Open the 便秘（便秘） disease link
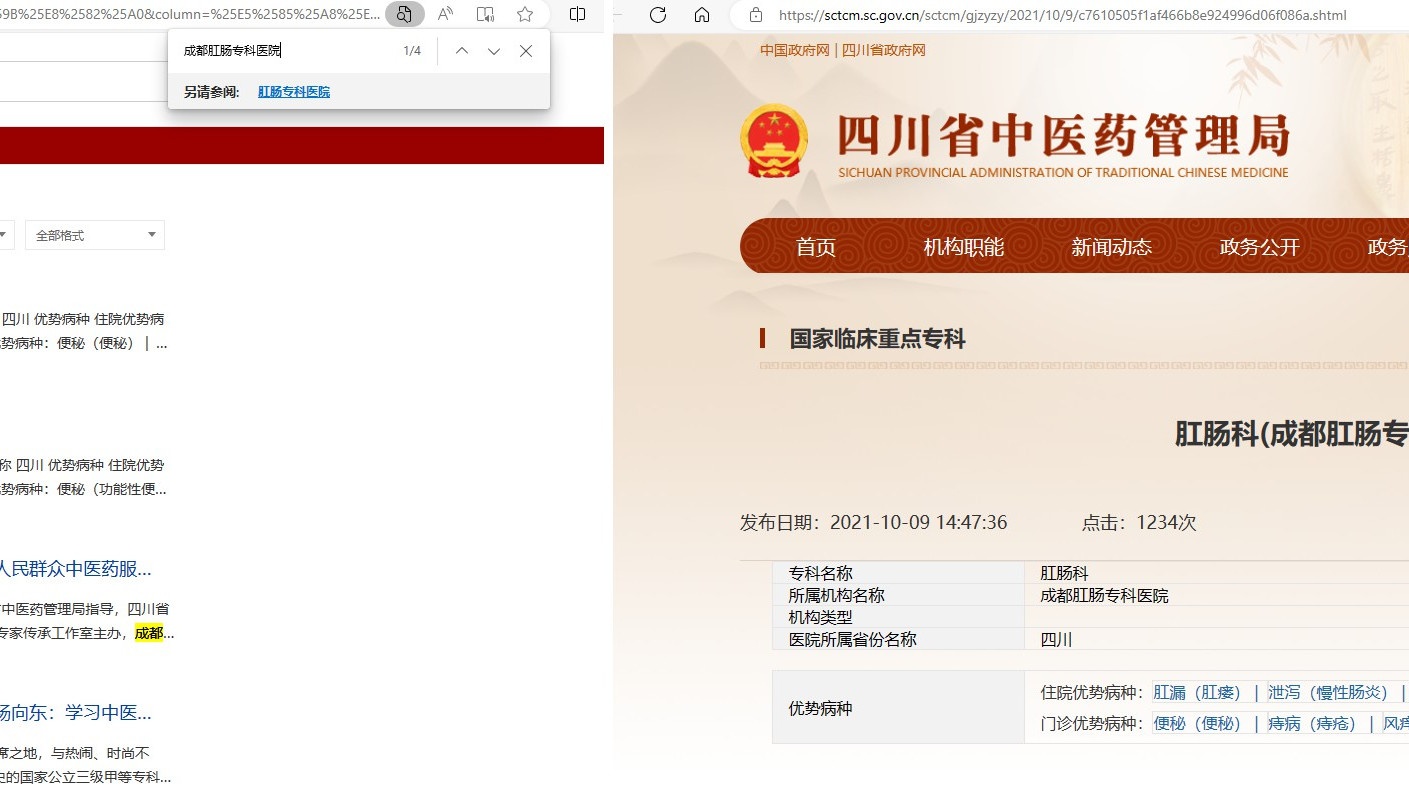Viewport: 1409px width, 793px height. (x=1197, y=723)
